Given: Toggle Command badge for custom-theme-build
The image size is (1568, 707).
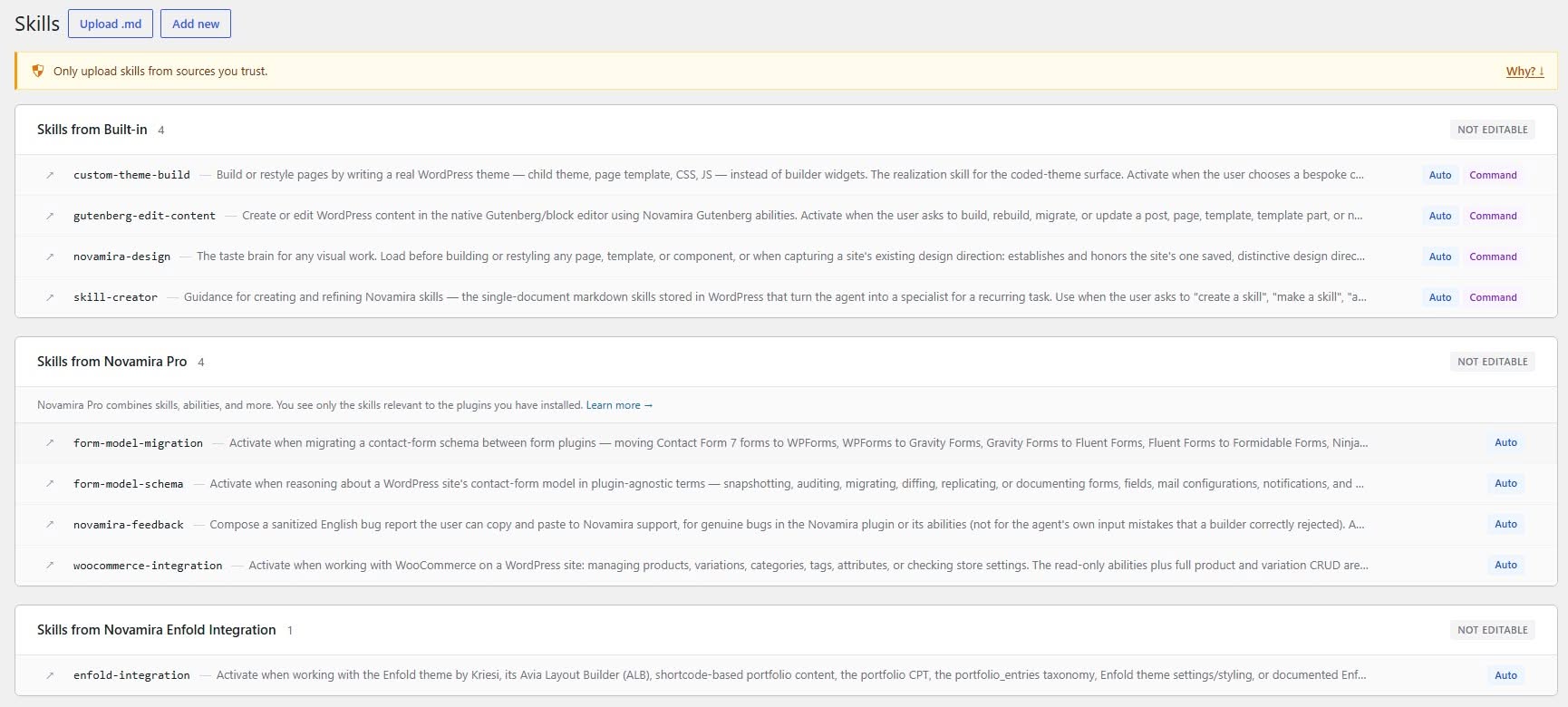Looking at the screenshot, I should (1493, 175).
